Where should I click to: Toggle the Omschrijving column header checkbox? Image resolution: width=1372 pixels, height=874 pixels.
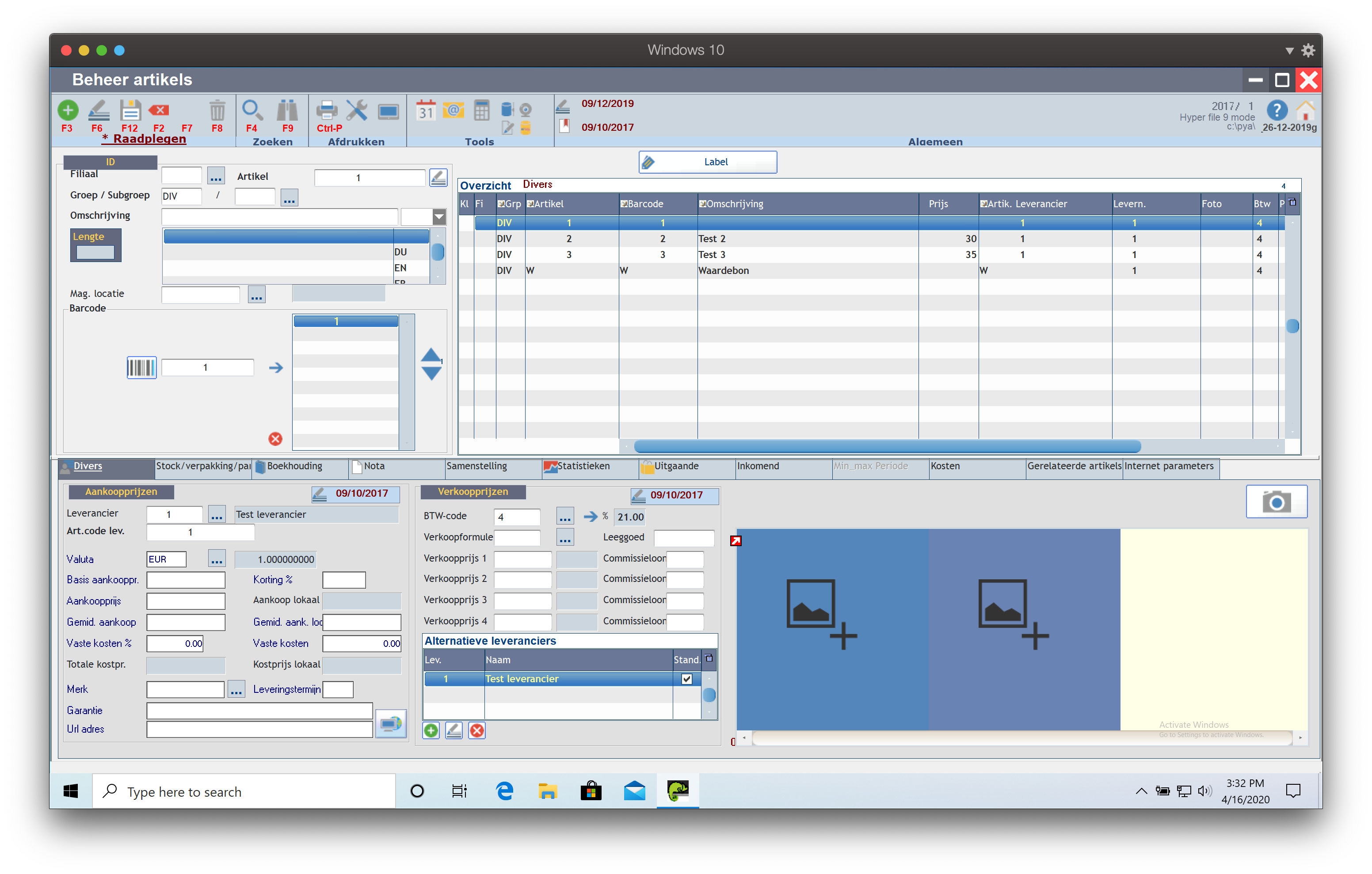point(702,204)
